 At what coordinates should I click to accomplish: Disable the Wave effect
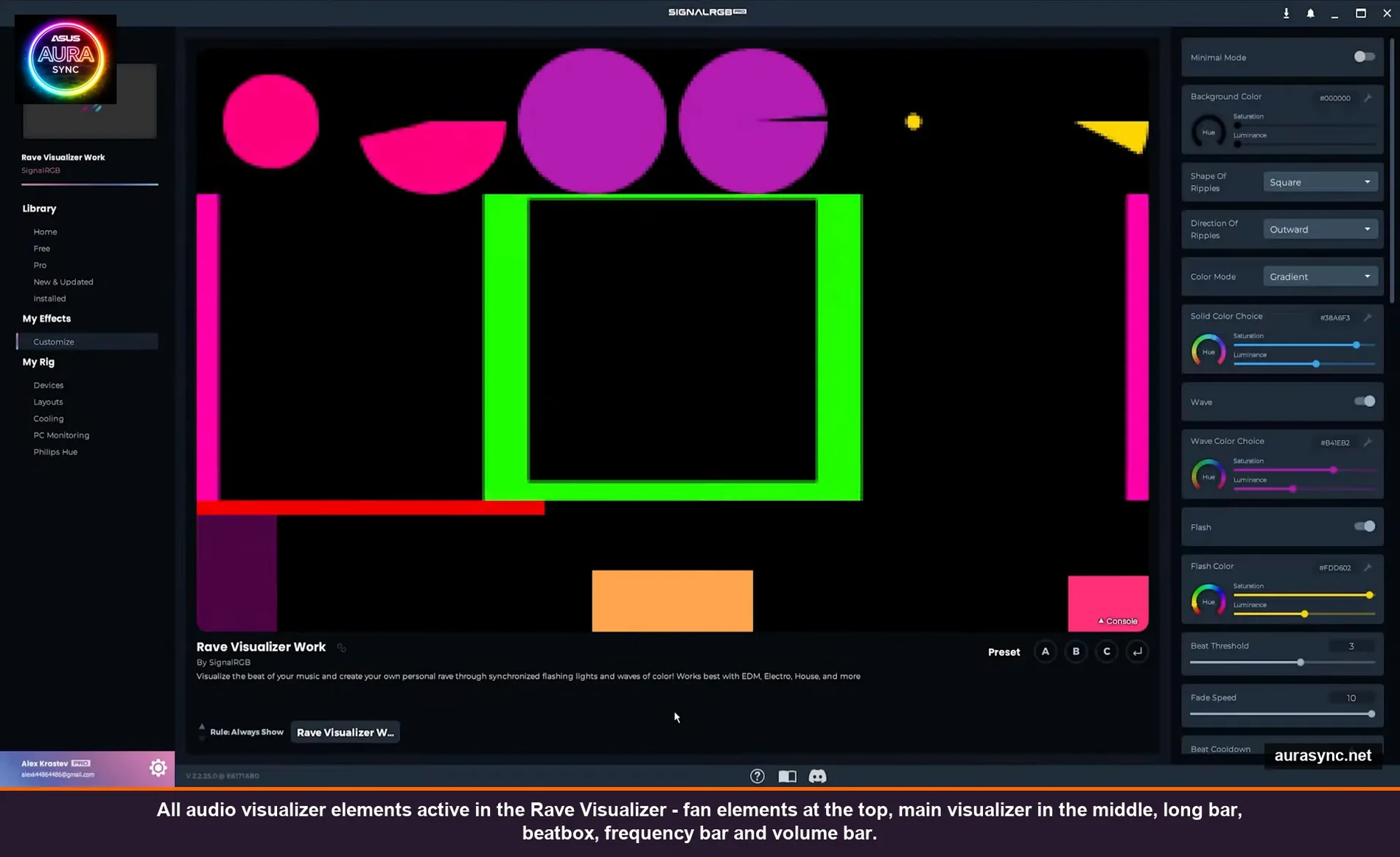pos(1364,402)
